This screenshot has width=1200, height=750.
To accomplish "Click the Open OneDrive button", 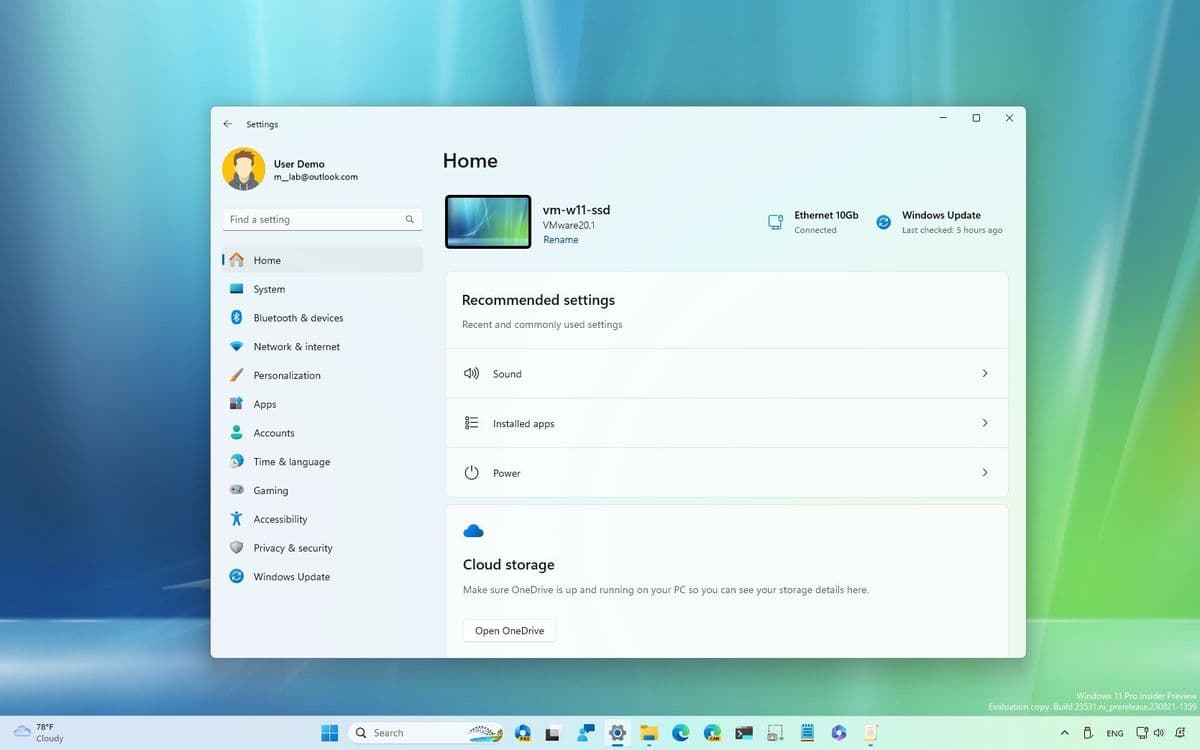I will 508,630.
